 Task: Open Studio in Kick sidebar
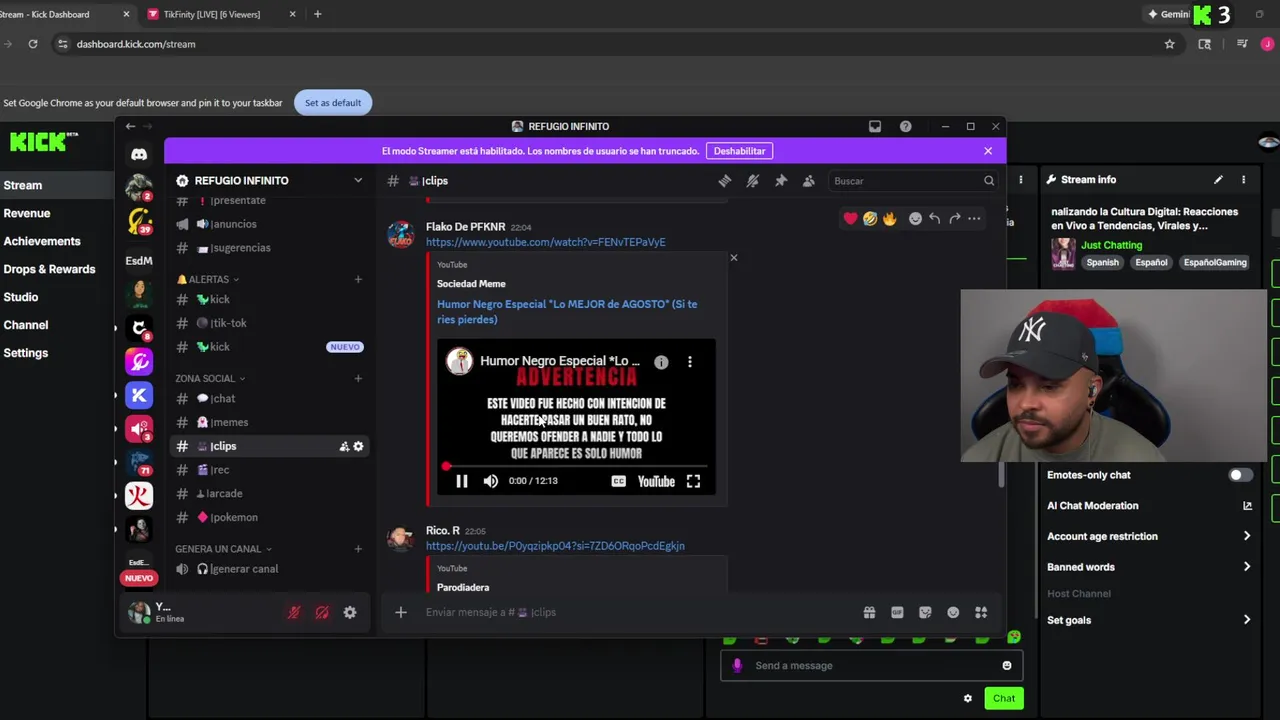point(21,297)
